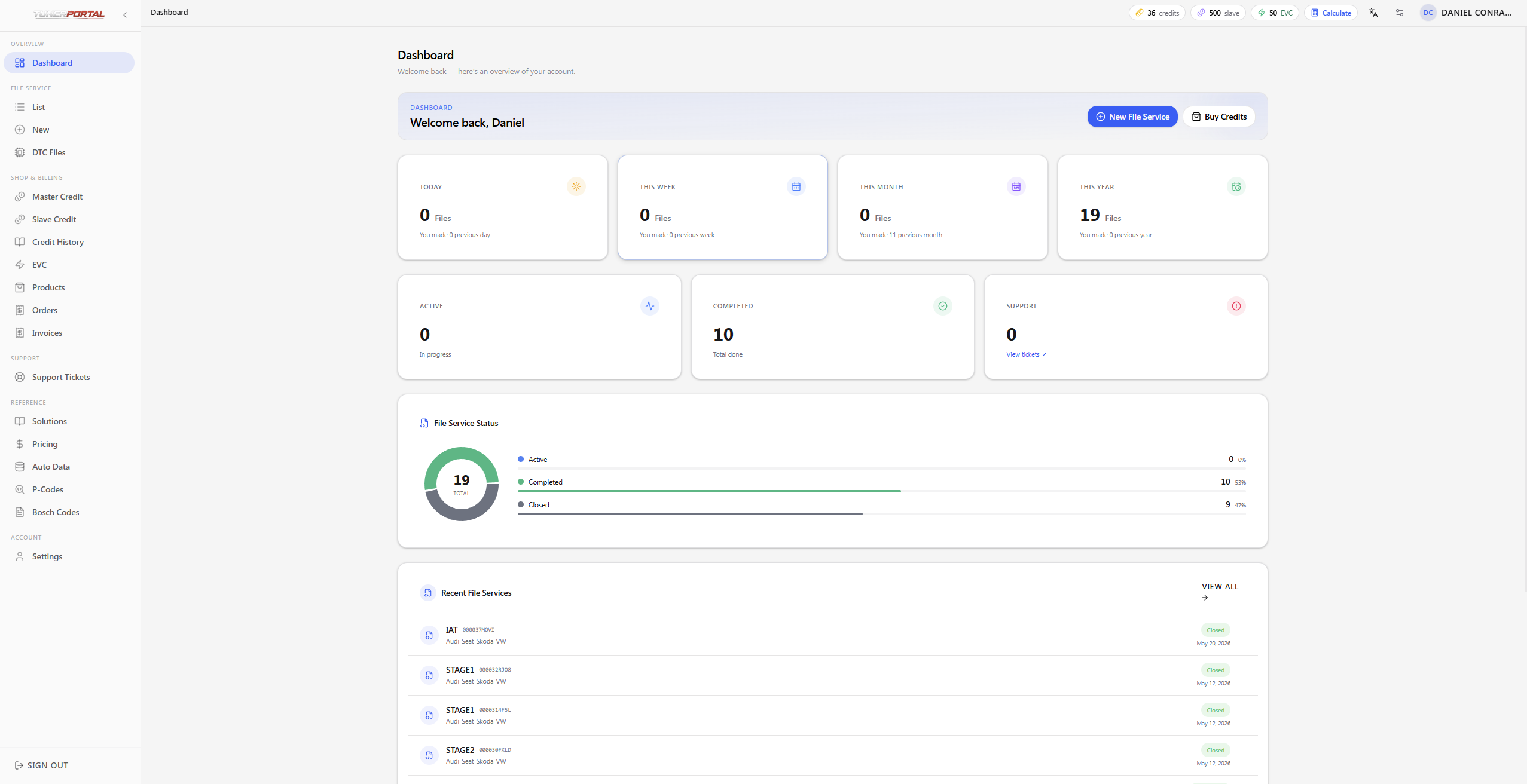Click the File Service Status file icon

point(424,423)
